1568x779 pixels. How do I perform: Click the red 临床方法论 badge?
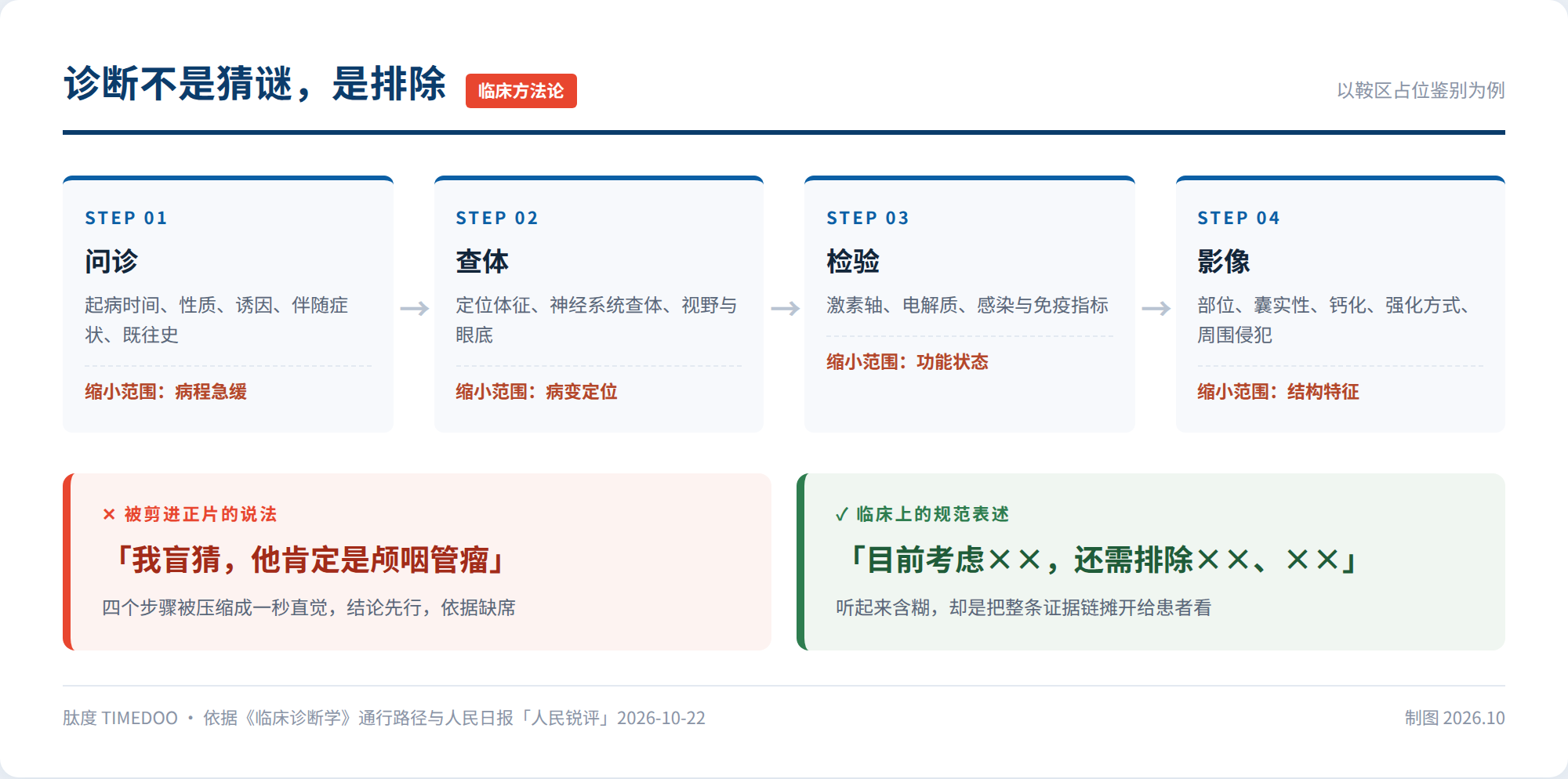click(x=521, y=91)
